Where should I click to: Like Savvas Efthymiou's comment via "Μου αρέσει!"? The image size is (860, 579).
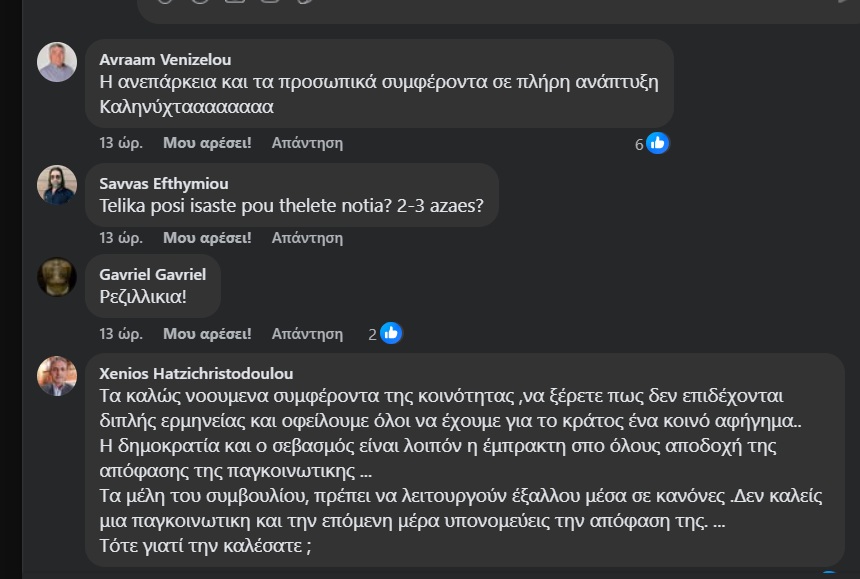click(x=207, y=238)
